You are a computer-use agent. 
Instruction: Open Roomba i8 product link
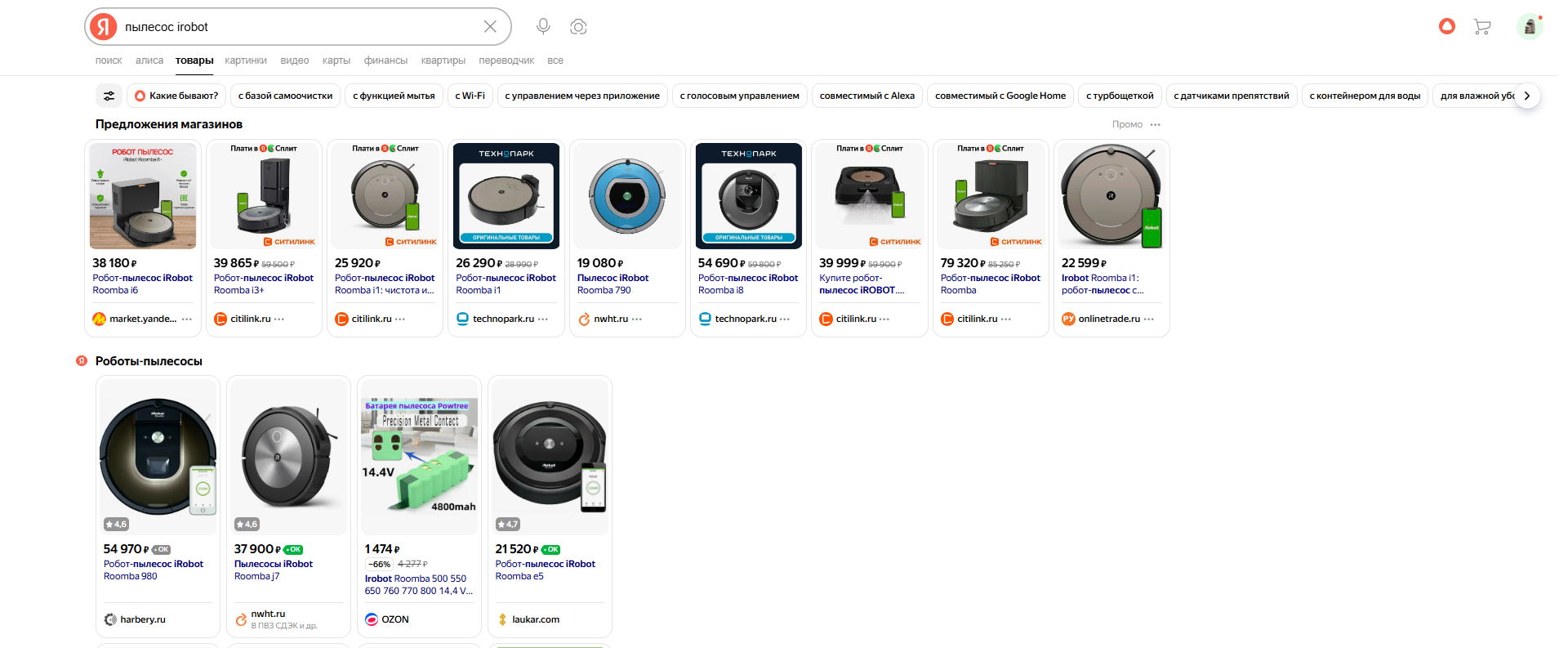point(748,284)
